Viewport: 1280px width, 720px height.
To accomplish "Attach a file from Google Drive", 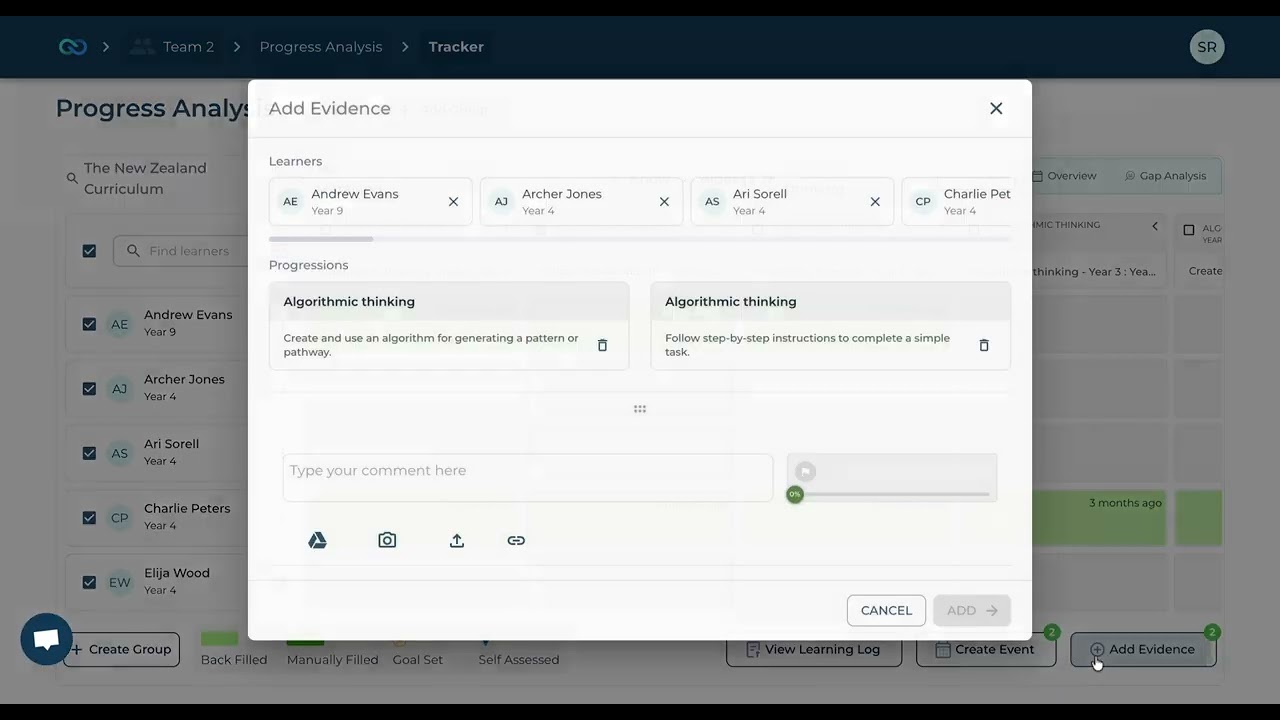I will click(x=317, y=540).
